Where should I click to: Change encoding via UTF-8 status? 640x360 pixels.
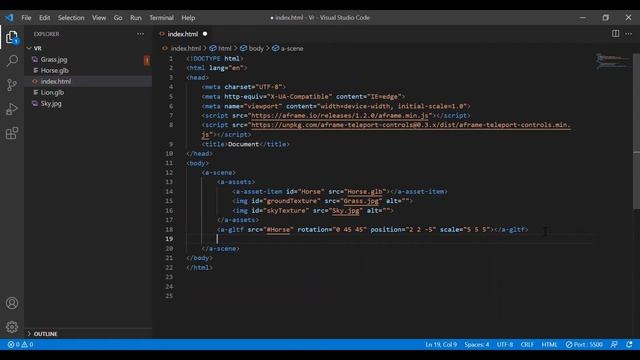(505, 344)
